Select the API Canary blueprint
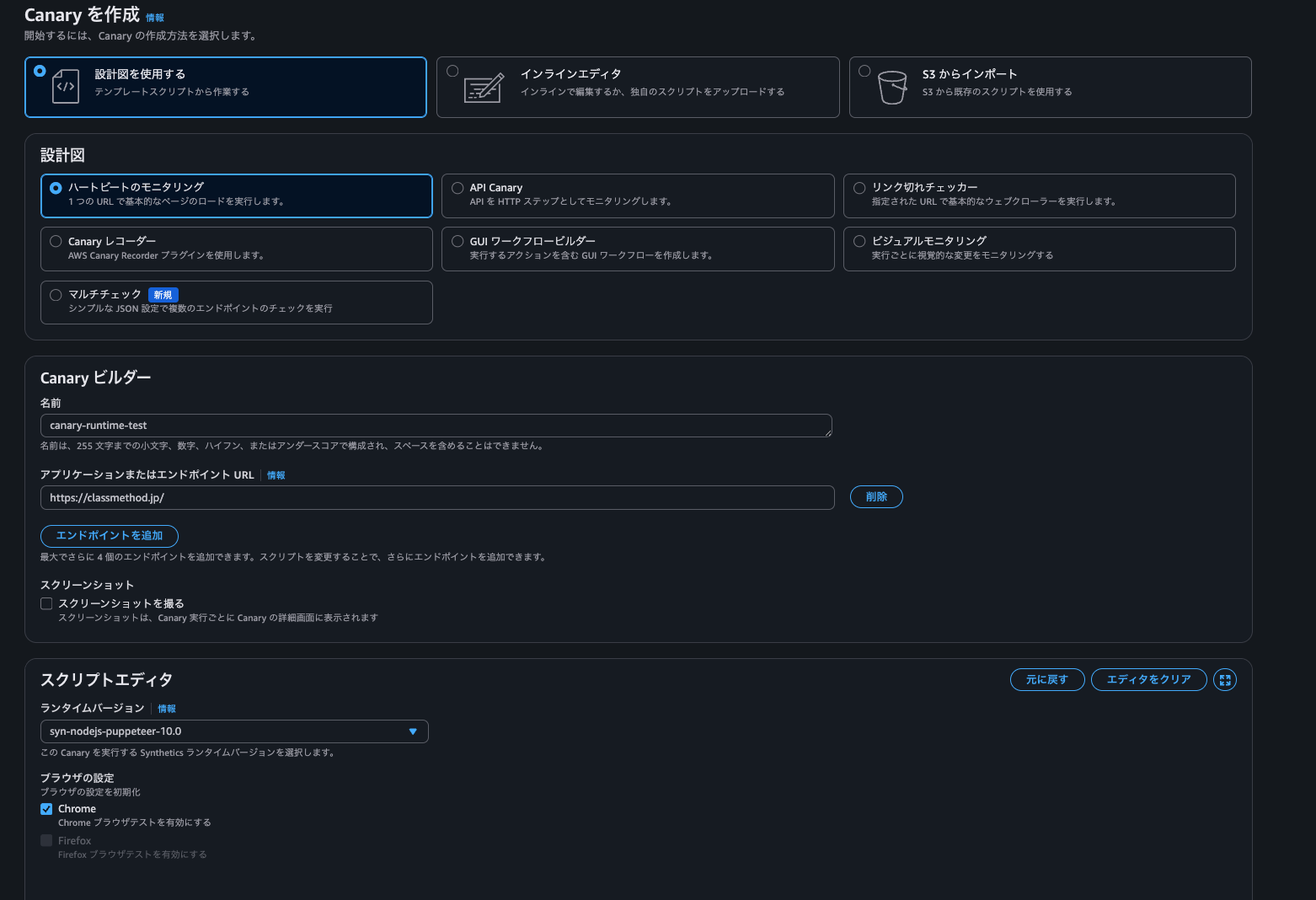Screen dimensions: 1316x900 tap(457, 187)
